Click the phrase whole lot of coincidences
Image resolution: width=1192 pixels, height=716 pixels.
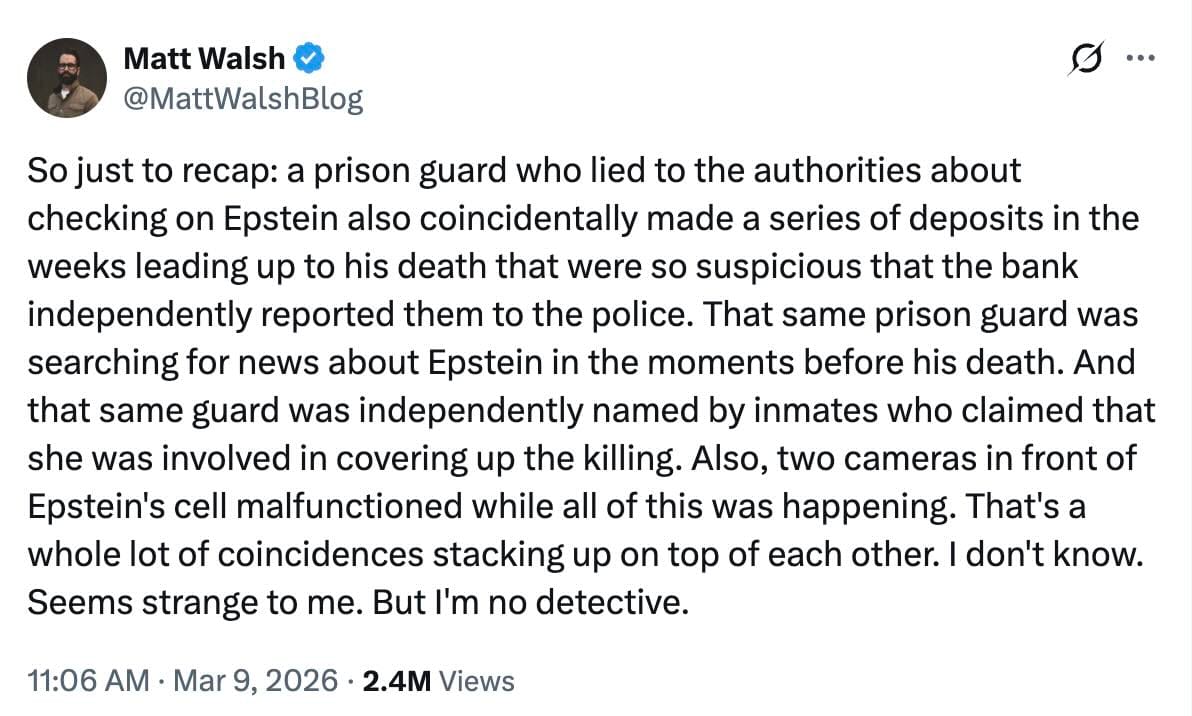225,554
